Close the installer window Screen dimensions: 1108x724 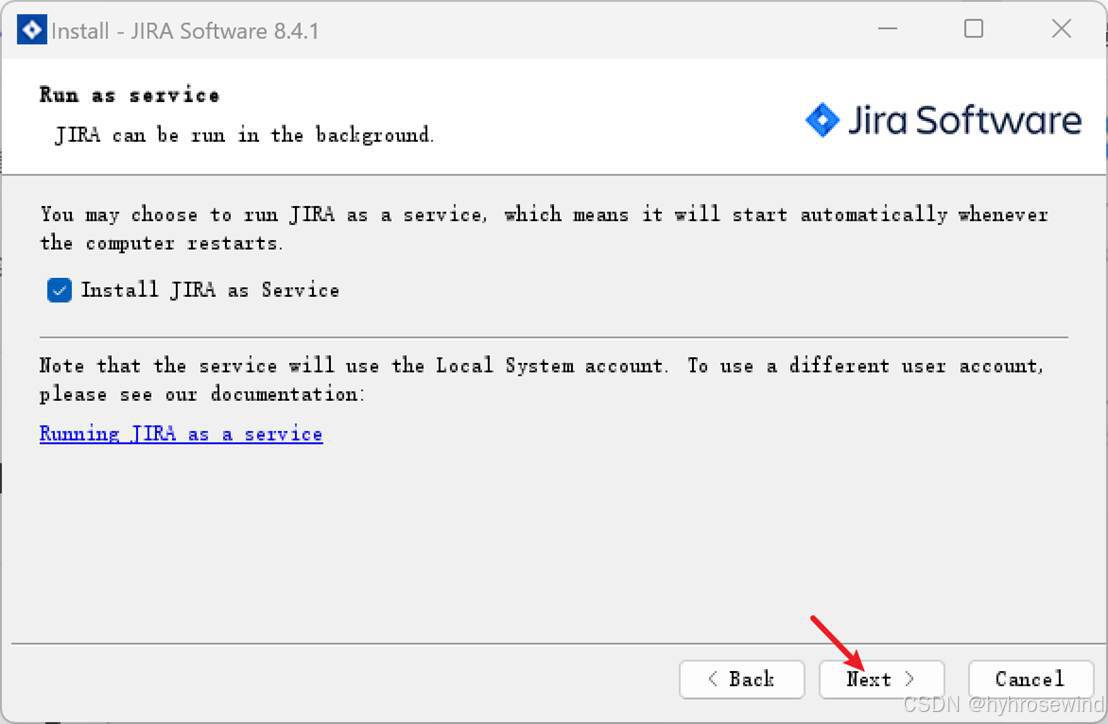(1061, 29)
